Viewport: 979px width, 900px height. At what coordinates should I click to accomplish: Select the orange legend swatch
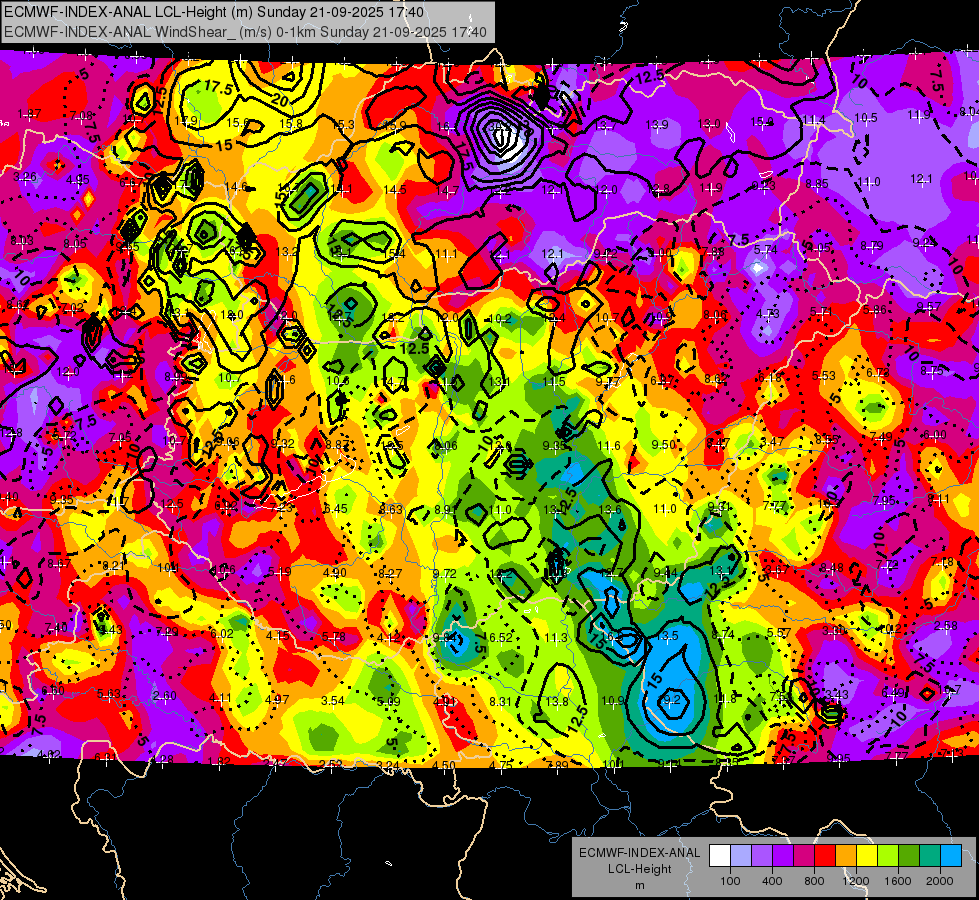(x=846, y=856)
